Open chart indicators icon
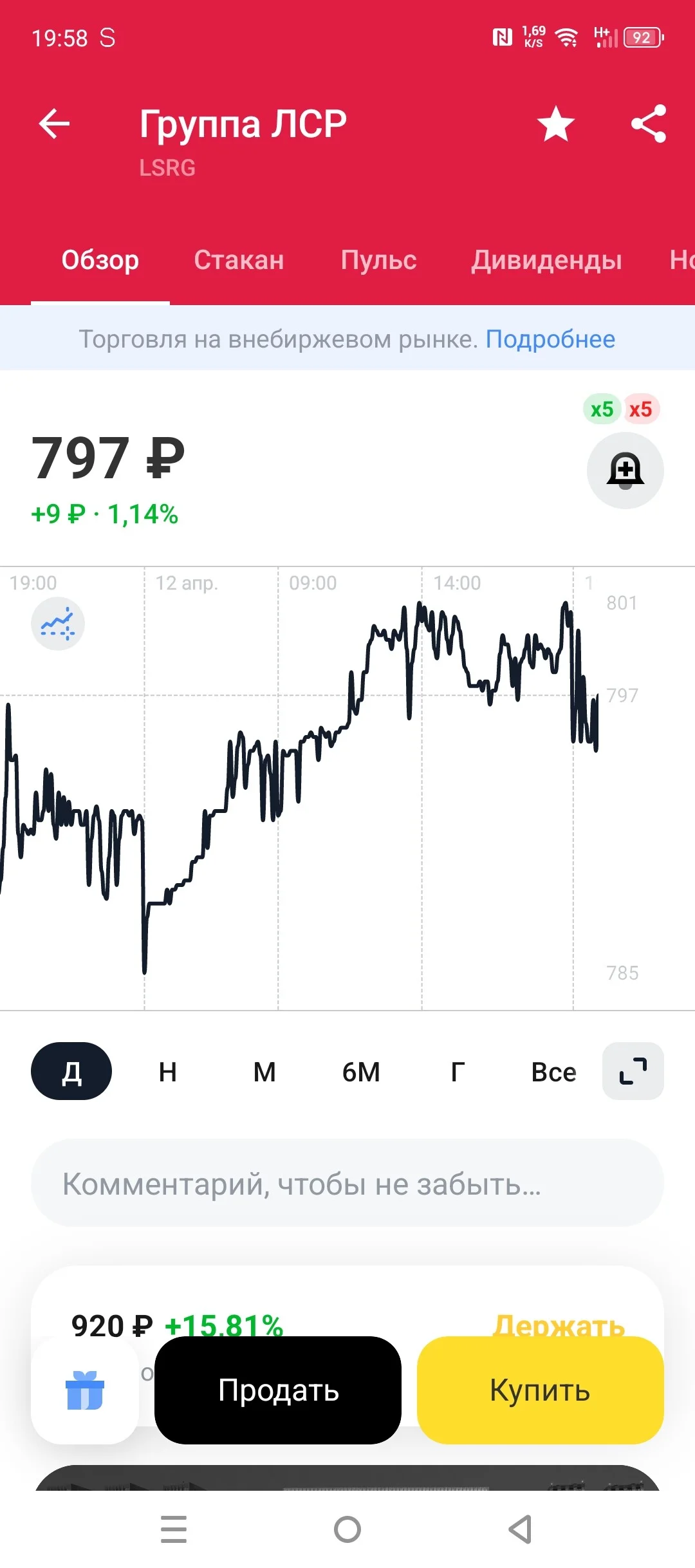The height and width of the screenshot is (1568, 695). click(58, 624)
